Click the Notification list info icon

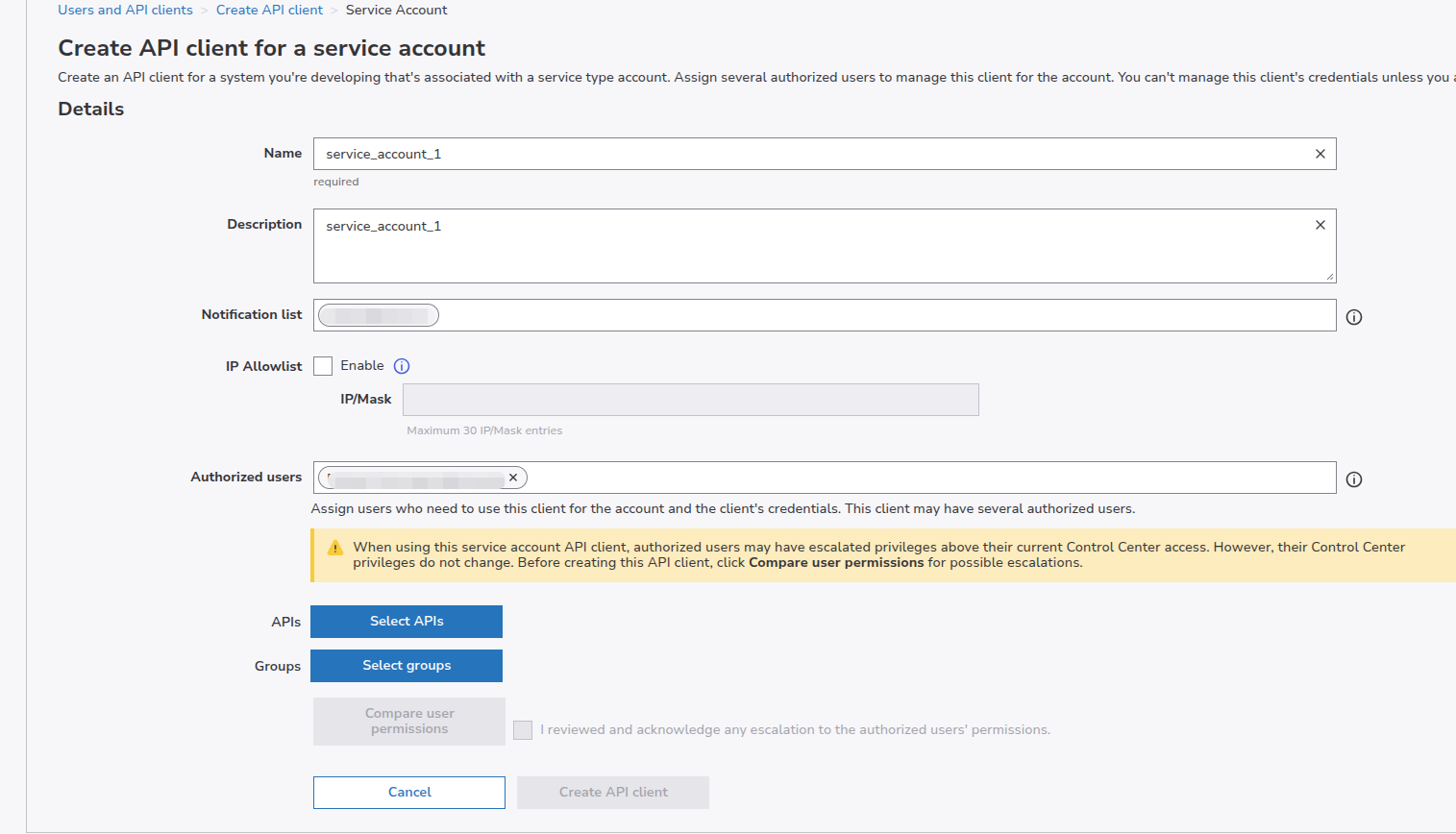1353,317
